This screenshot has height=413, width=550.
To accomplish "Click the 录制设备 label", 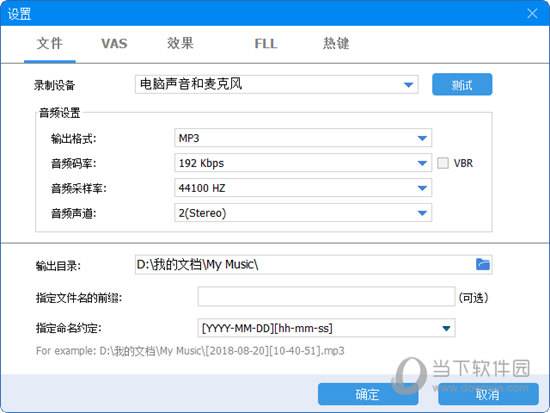I will 54,85.
